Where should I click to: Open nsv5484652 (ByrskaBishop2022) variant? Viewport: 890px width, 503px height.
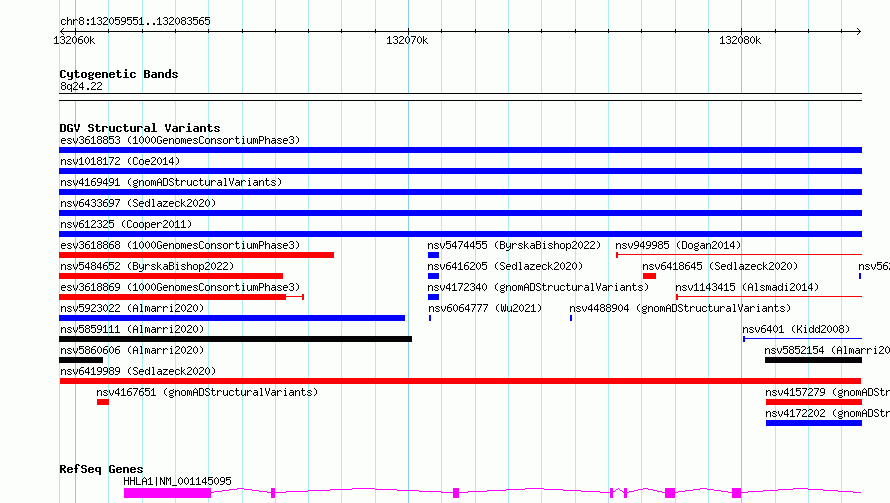click(x=147, y=266)
